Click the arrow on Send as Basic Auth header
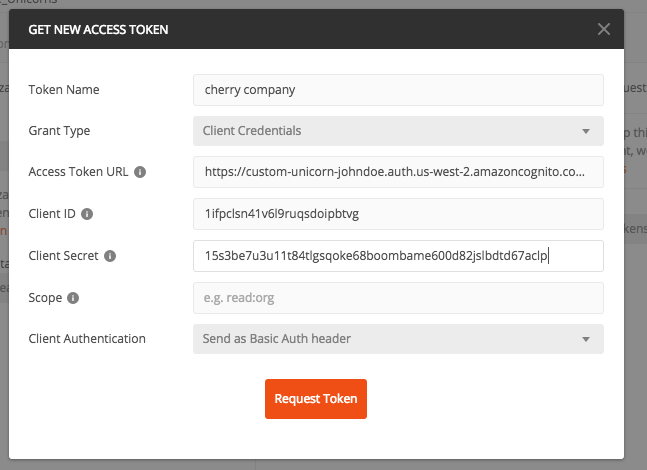 [x=586, y=339]
